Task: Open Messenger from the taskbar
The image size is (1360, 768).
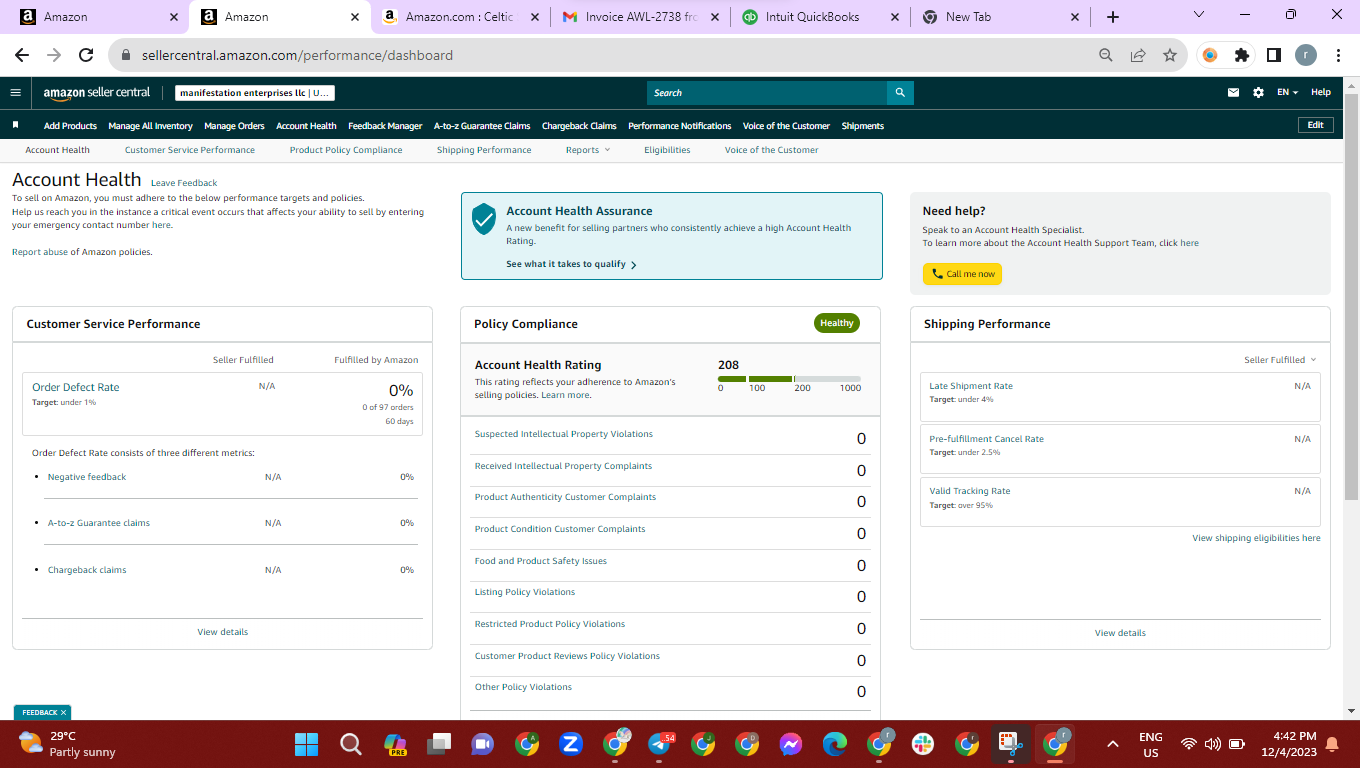Action: [x=791, y=744]
